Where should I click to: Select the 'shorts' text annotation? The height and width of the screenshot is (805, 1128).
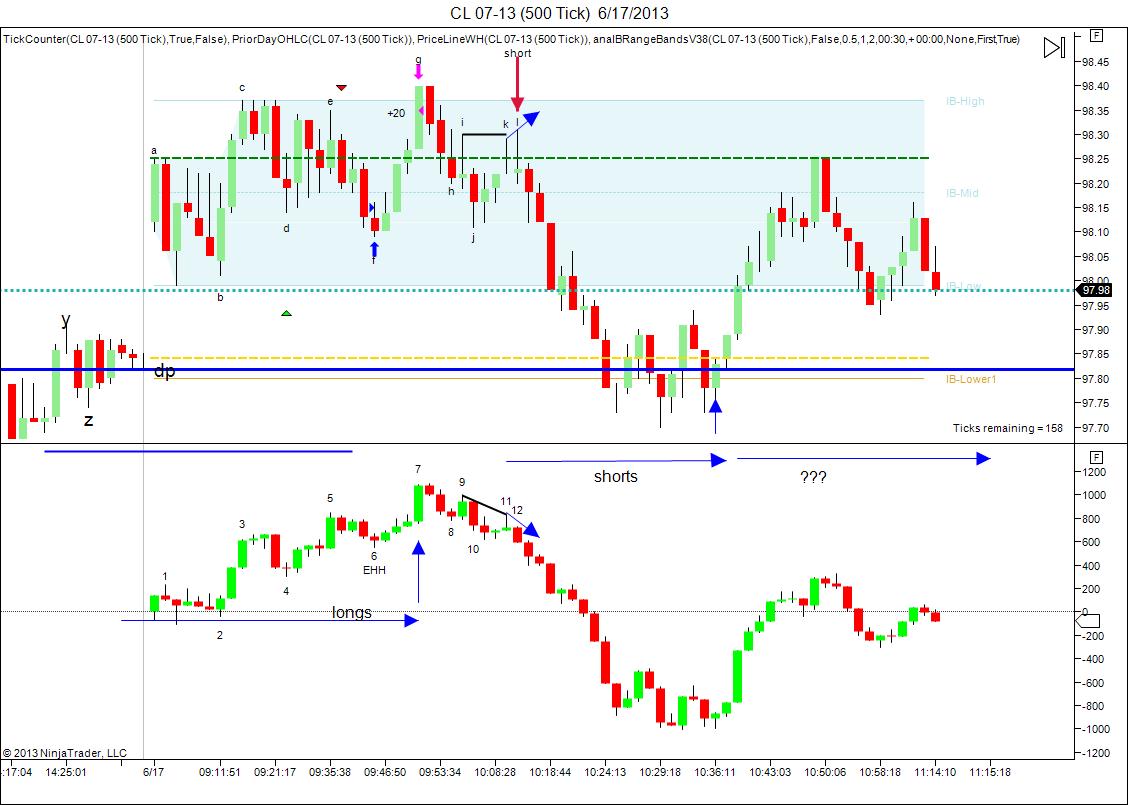point(616,477)
